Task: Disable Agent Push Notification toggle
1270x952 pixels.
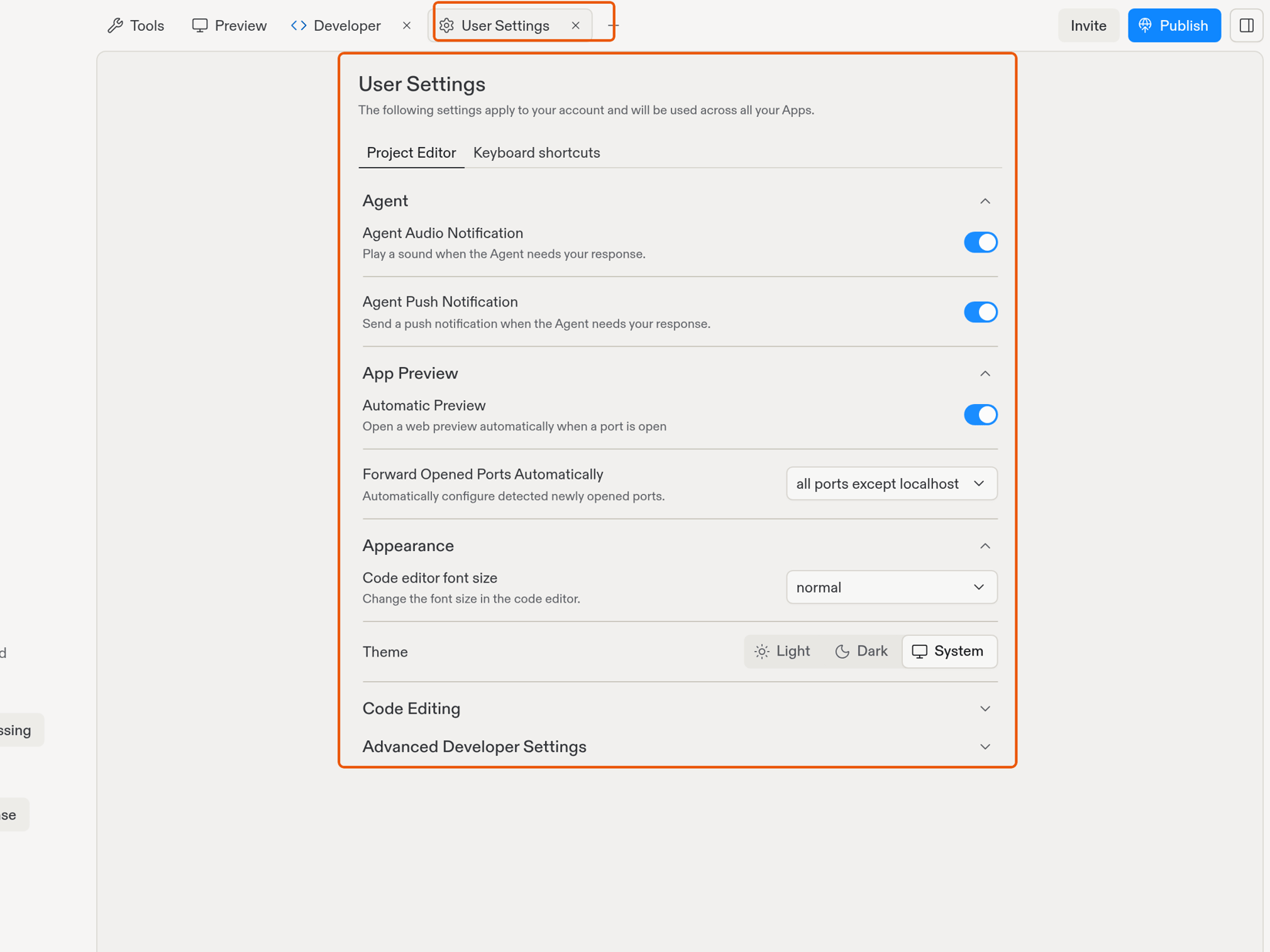Action: tap(981, 312)
